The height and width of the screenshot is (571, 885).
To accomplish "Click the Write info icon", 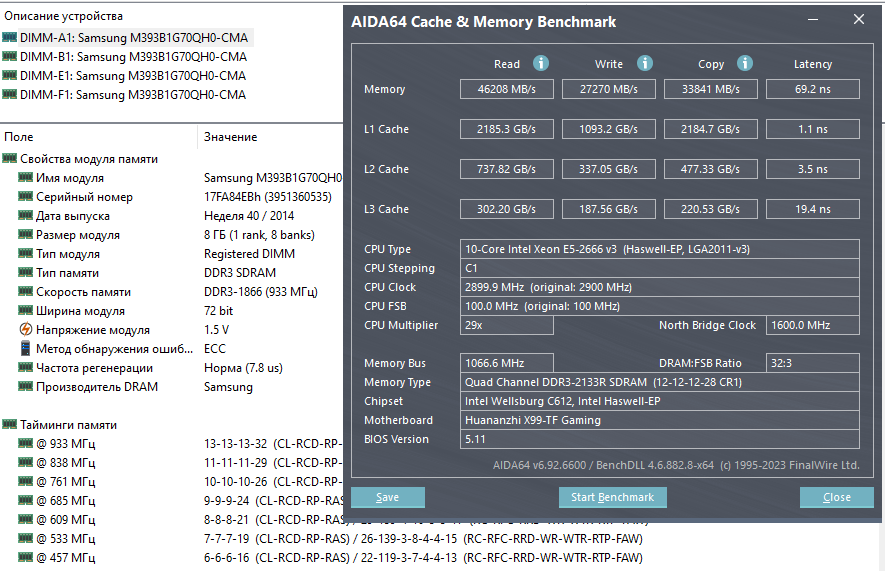I will [645, 63].
